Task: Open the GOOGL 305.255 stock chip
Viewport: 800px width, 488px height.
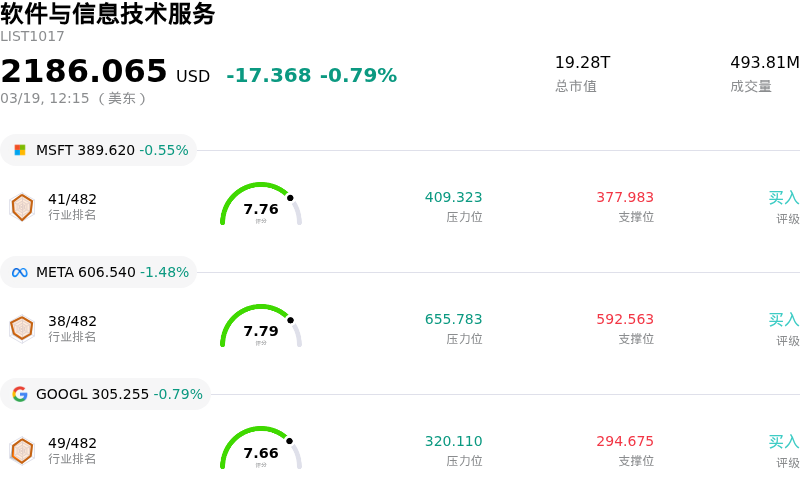Action: point(105,394)
